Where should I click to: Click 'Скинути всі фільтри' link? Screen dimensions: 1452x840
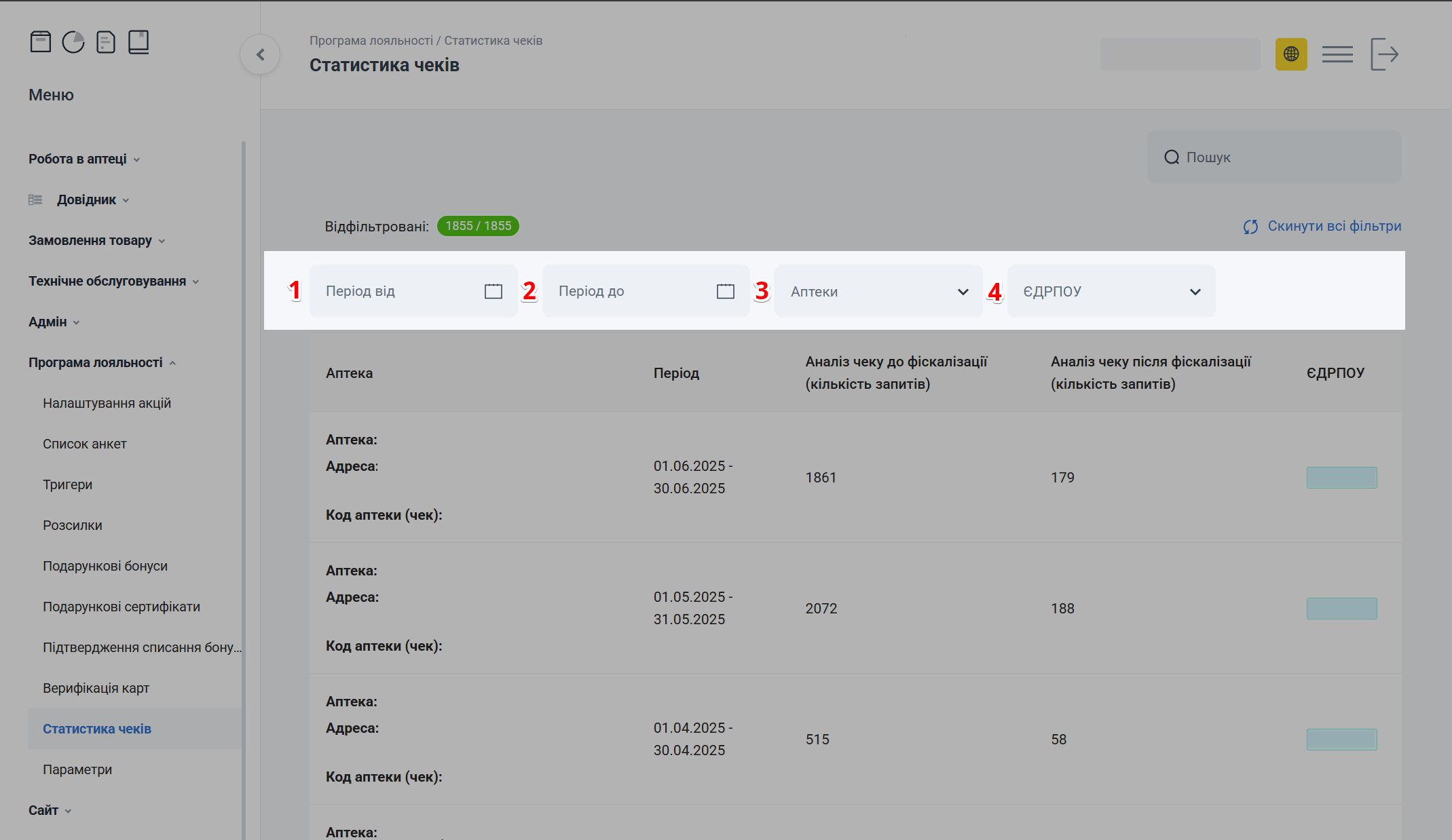[x=1333, y=226]
